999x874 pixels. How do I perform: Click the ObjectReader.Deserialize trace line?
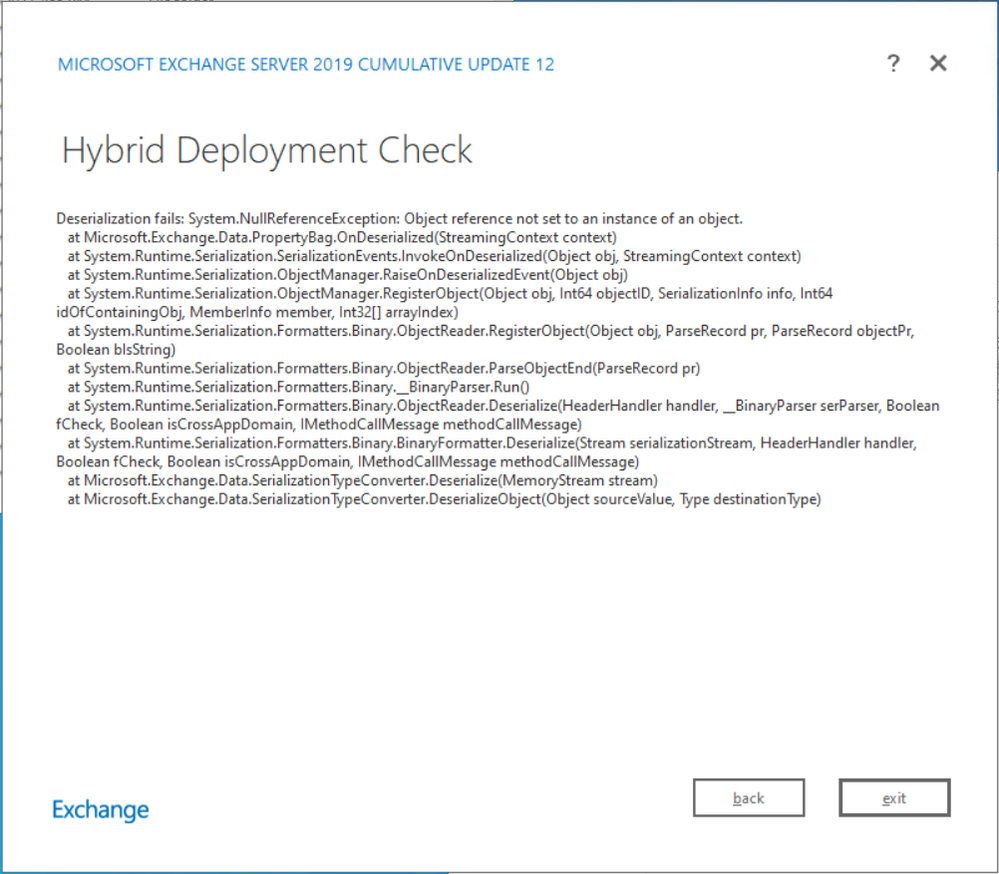click(503, 406)
